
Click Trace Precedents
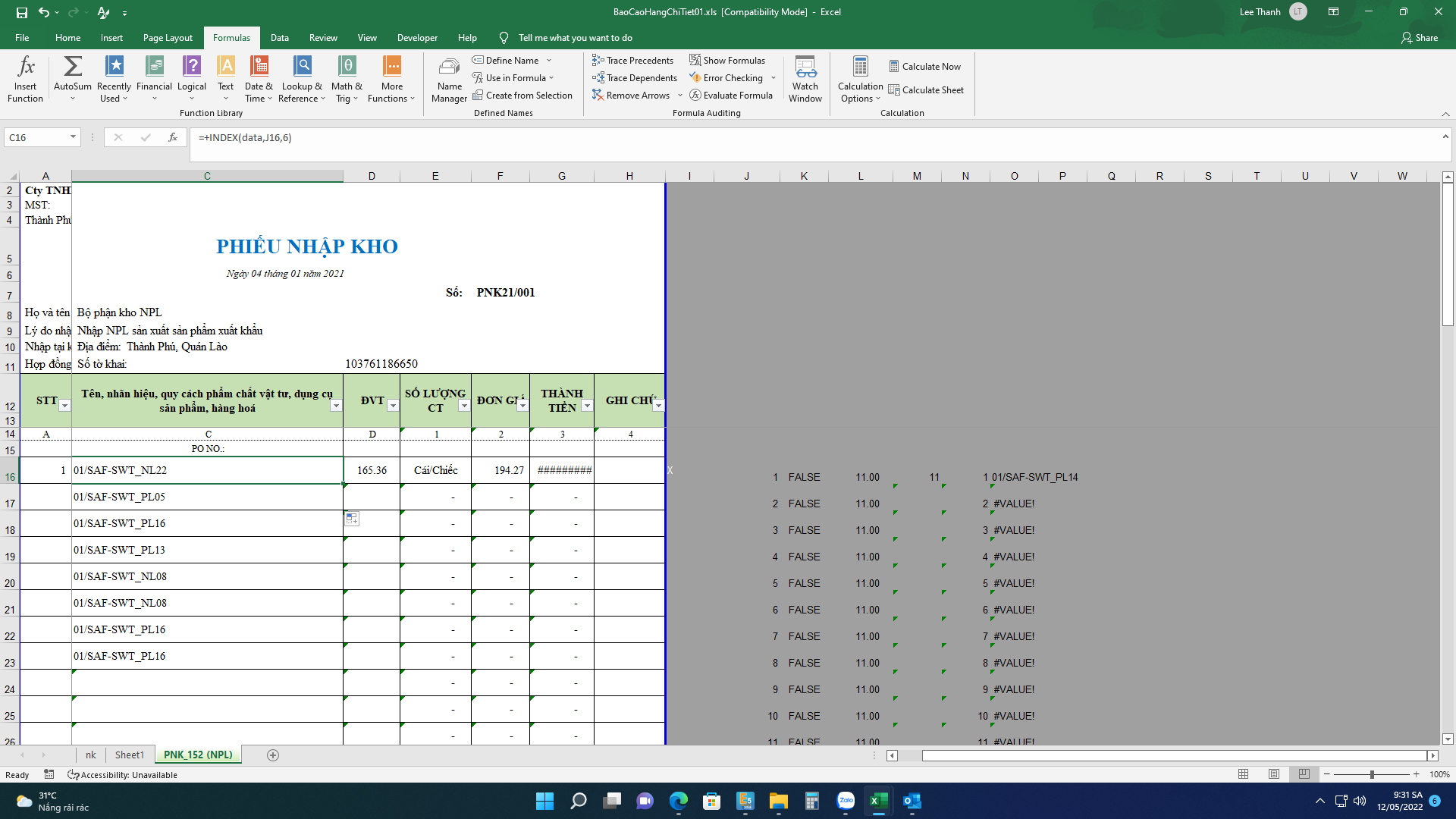pos(632,60)
